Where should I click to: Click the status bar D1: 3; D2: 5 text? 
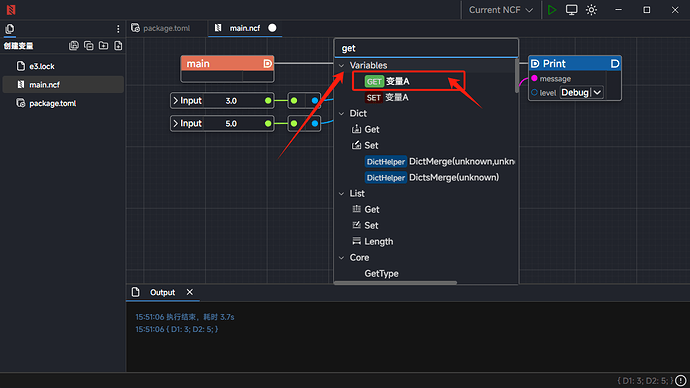pyautogui.click(x=645, y=381)
